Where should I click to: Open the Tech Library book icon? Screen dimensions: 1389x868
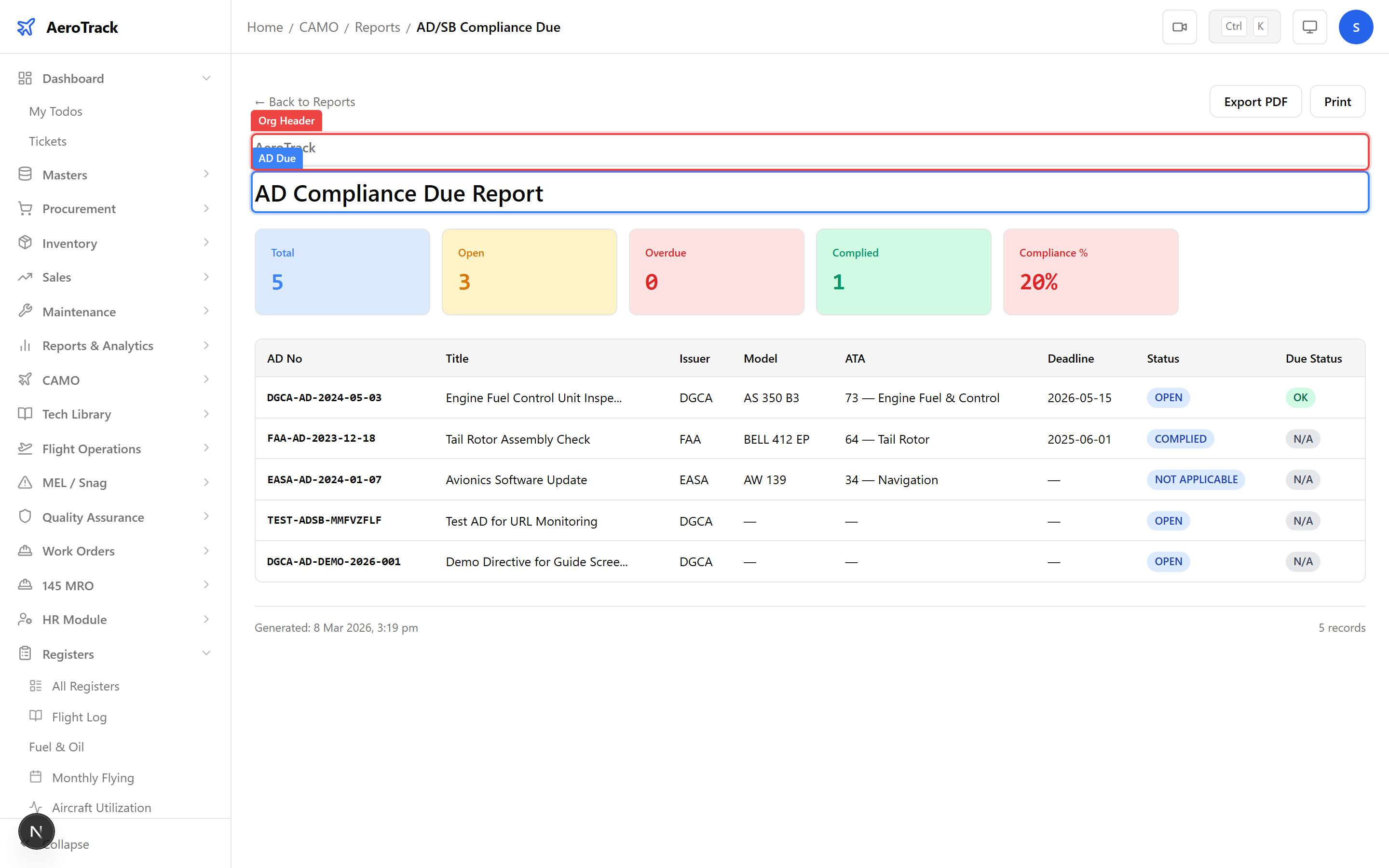tap(25, 414)
